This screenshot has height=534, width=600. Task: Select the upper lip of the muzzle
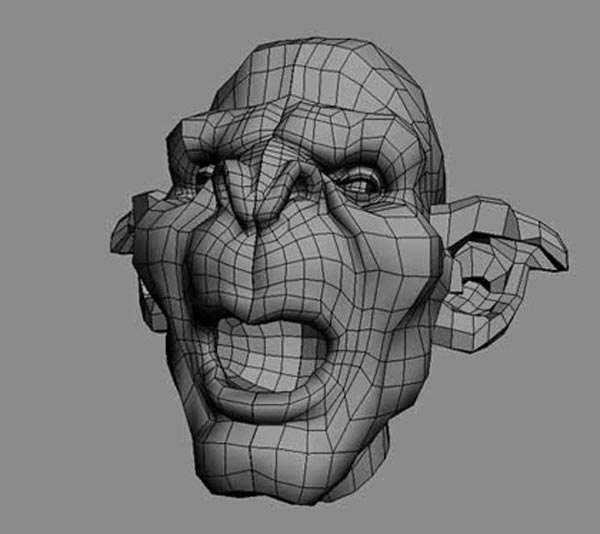[x=265, y=300]
